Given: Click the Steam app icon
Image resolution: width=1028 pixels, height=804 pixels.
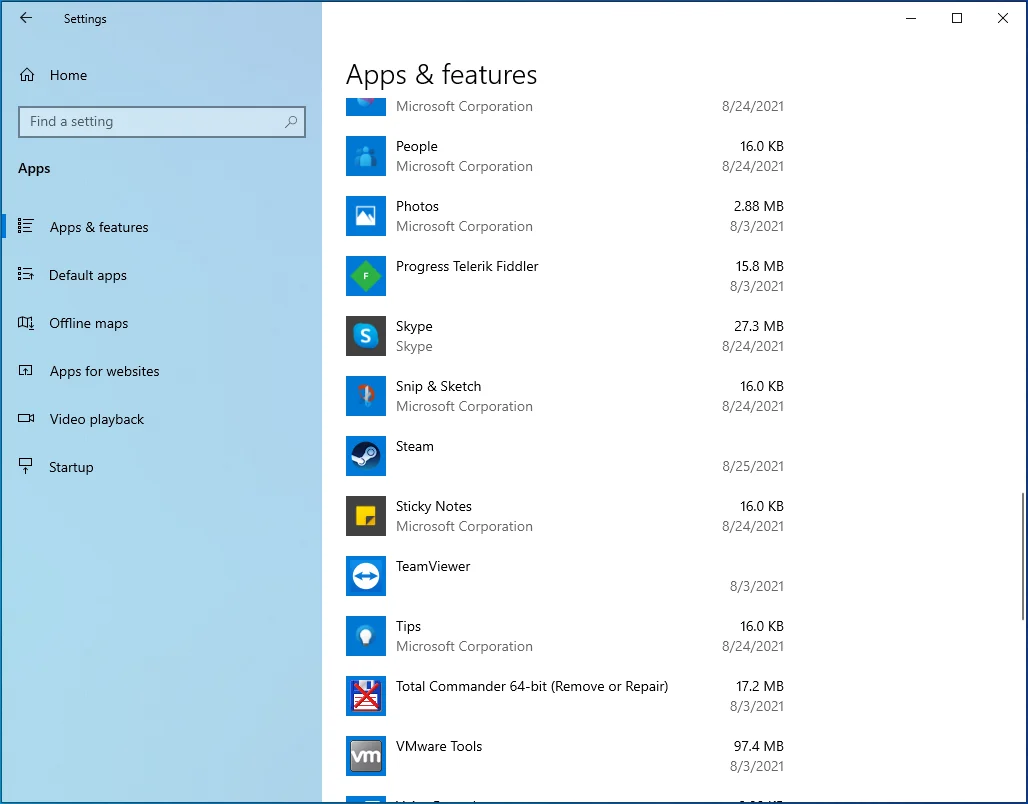Looking at the screenshot, I should [366, 456].
